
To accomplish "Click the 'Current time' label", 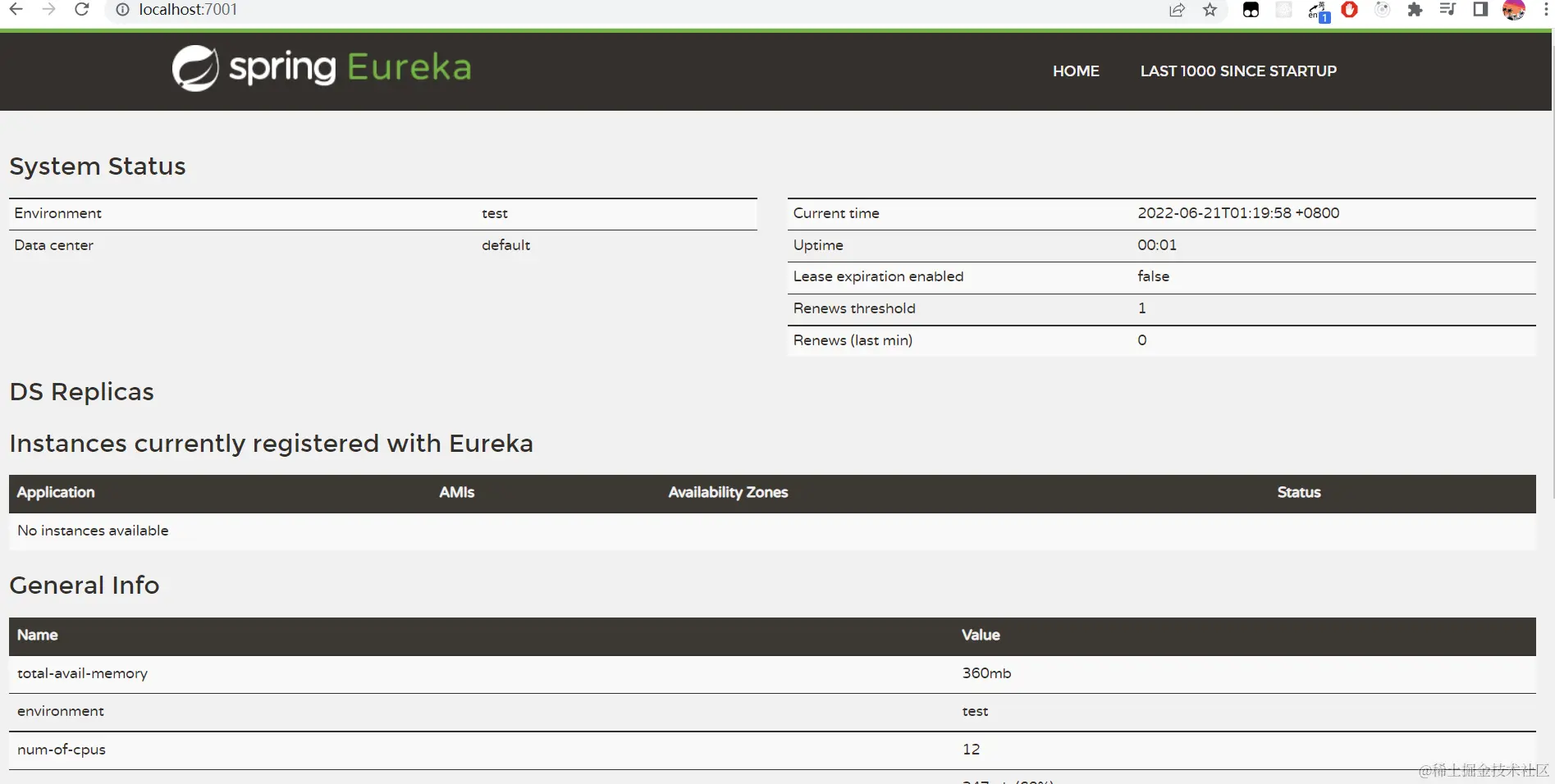I will pos(836,213).
